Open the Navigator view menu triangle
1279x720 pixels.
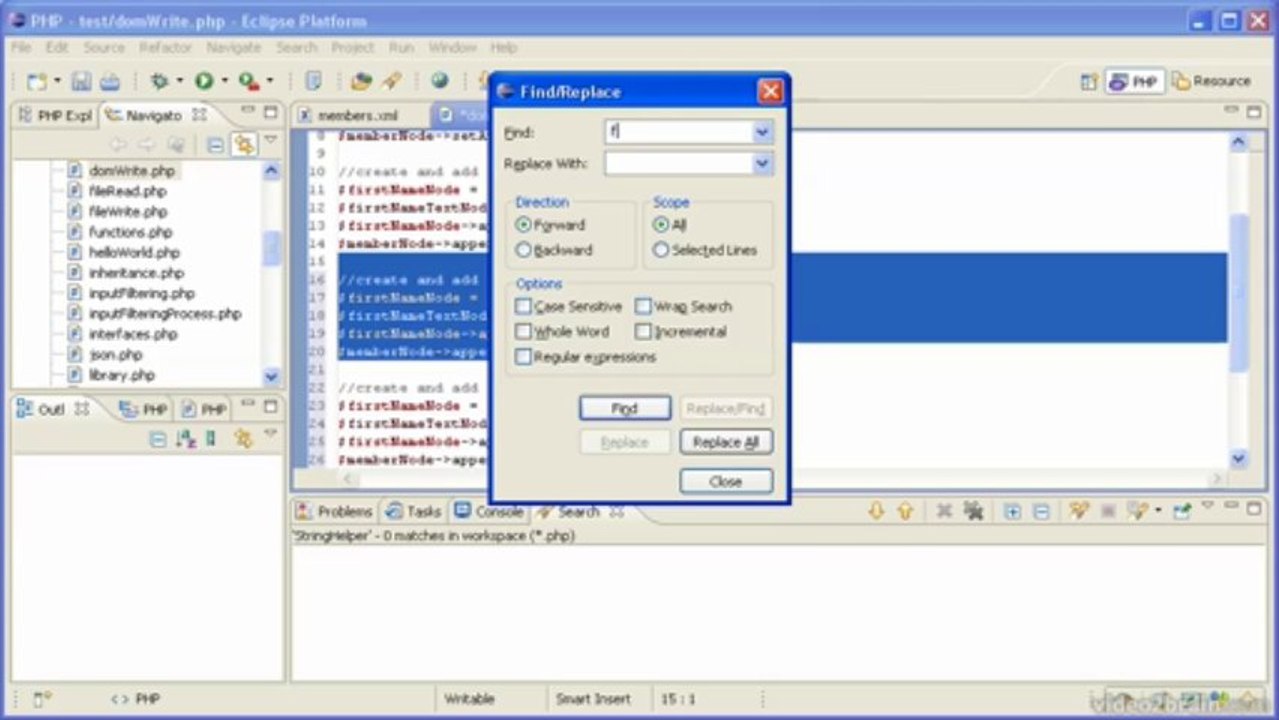(270, 140)
